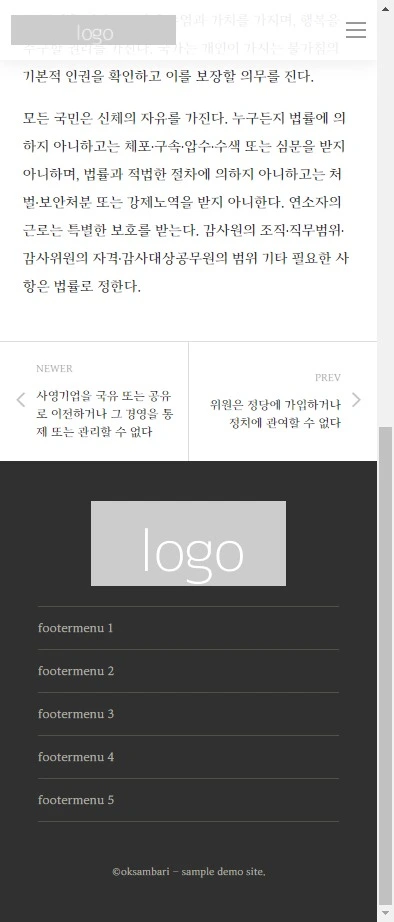Screen dimensions: 394x922
Task: Open the hamburger menu icon
Action: pyautogui.click(x=356, y=29)
